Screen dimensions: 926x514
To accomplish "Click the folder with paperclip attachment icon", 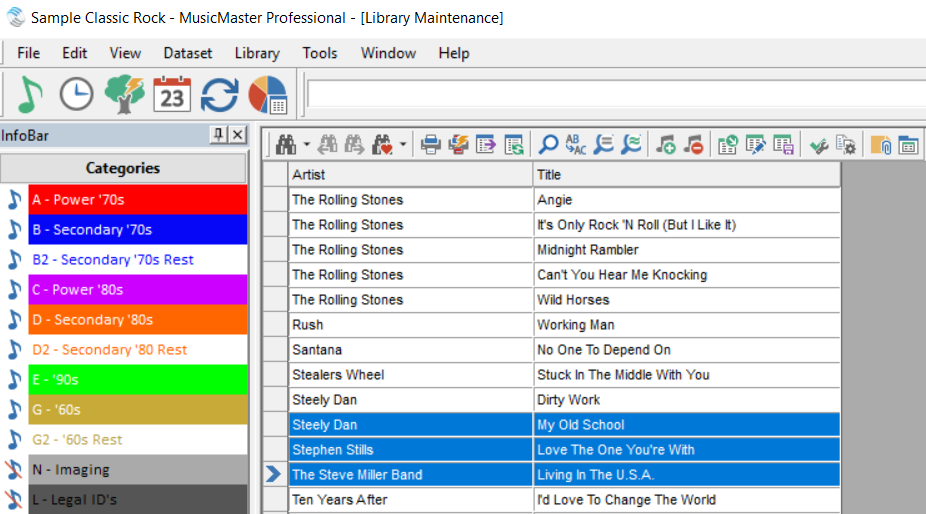I will [x=881, y=144].
